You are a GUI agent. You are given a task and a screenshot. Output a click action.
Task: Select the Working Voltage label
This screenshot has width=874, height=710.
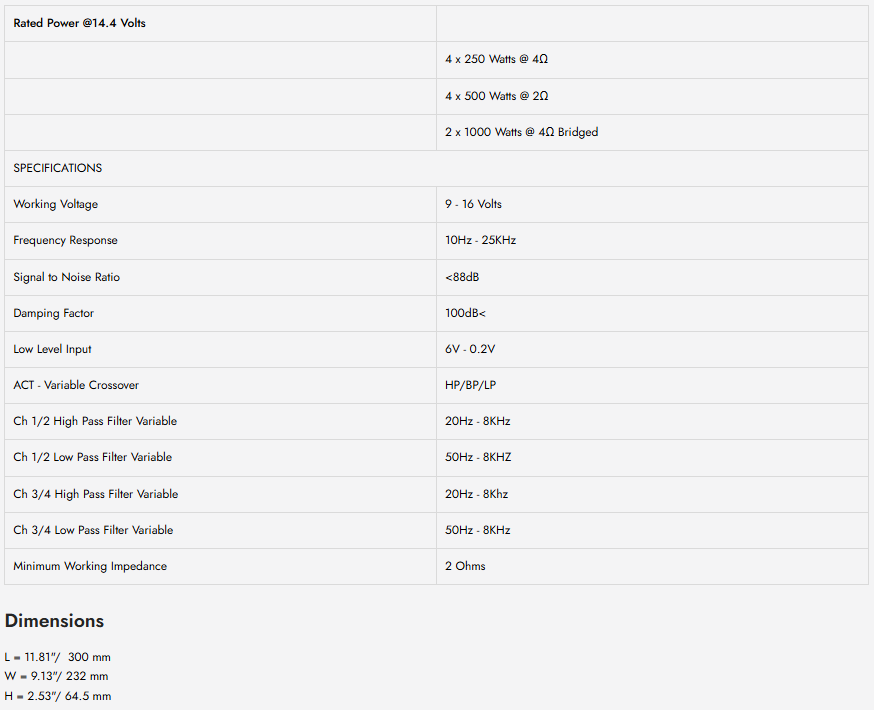(x=55, y=204)
